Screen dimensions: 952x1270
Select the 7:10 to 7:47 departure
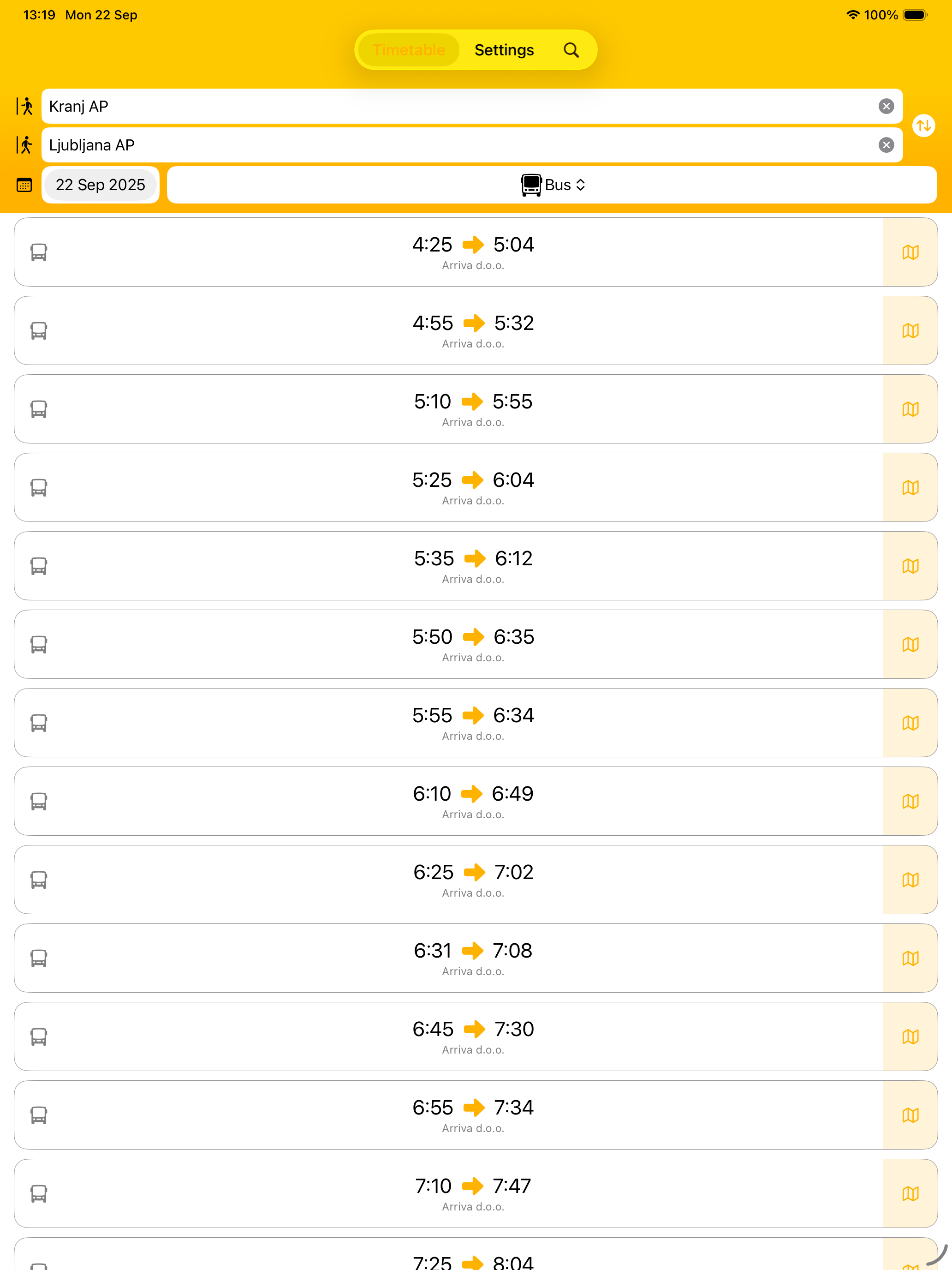(473, 1193)
